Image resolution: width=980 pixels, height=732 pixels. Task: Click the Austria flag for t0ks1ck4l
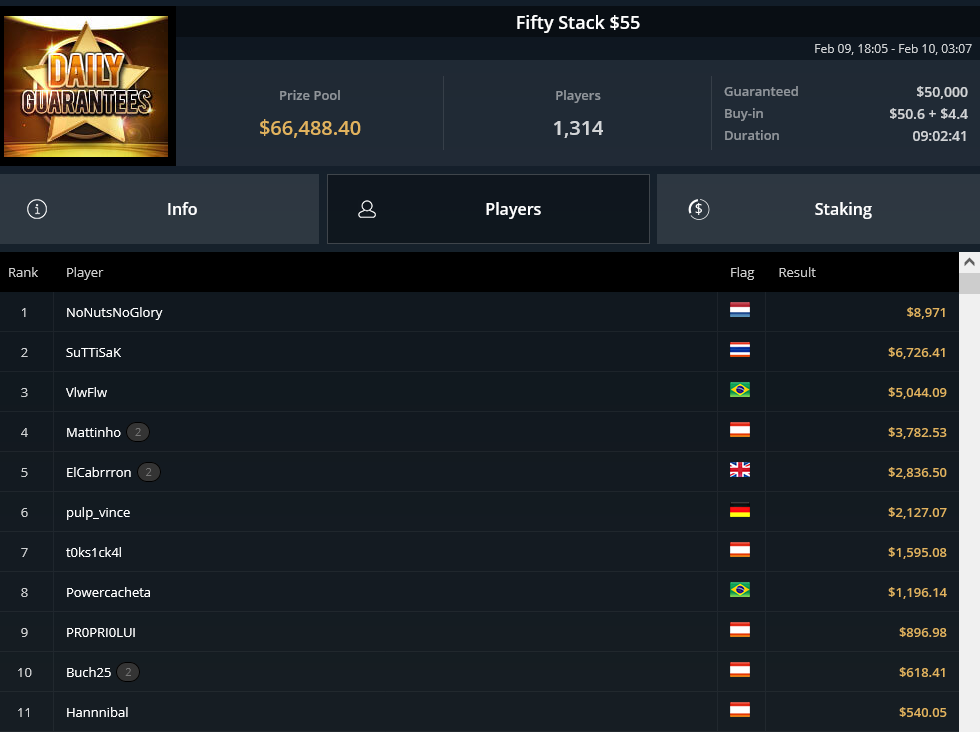pos(740,550)
